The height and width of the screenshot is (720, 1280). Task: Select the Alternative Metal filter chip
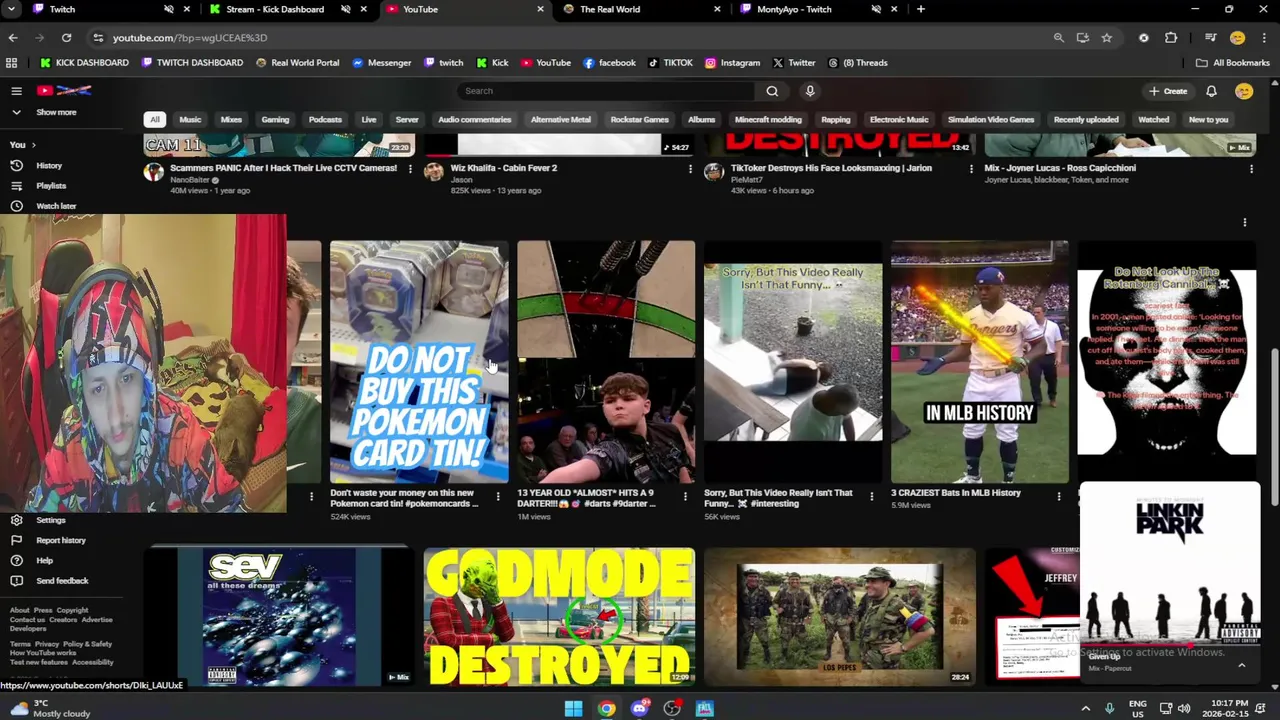tap(560, 119)
